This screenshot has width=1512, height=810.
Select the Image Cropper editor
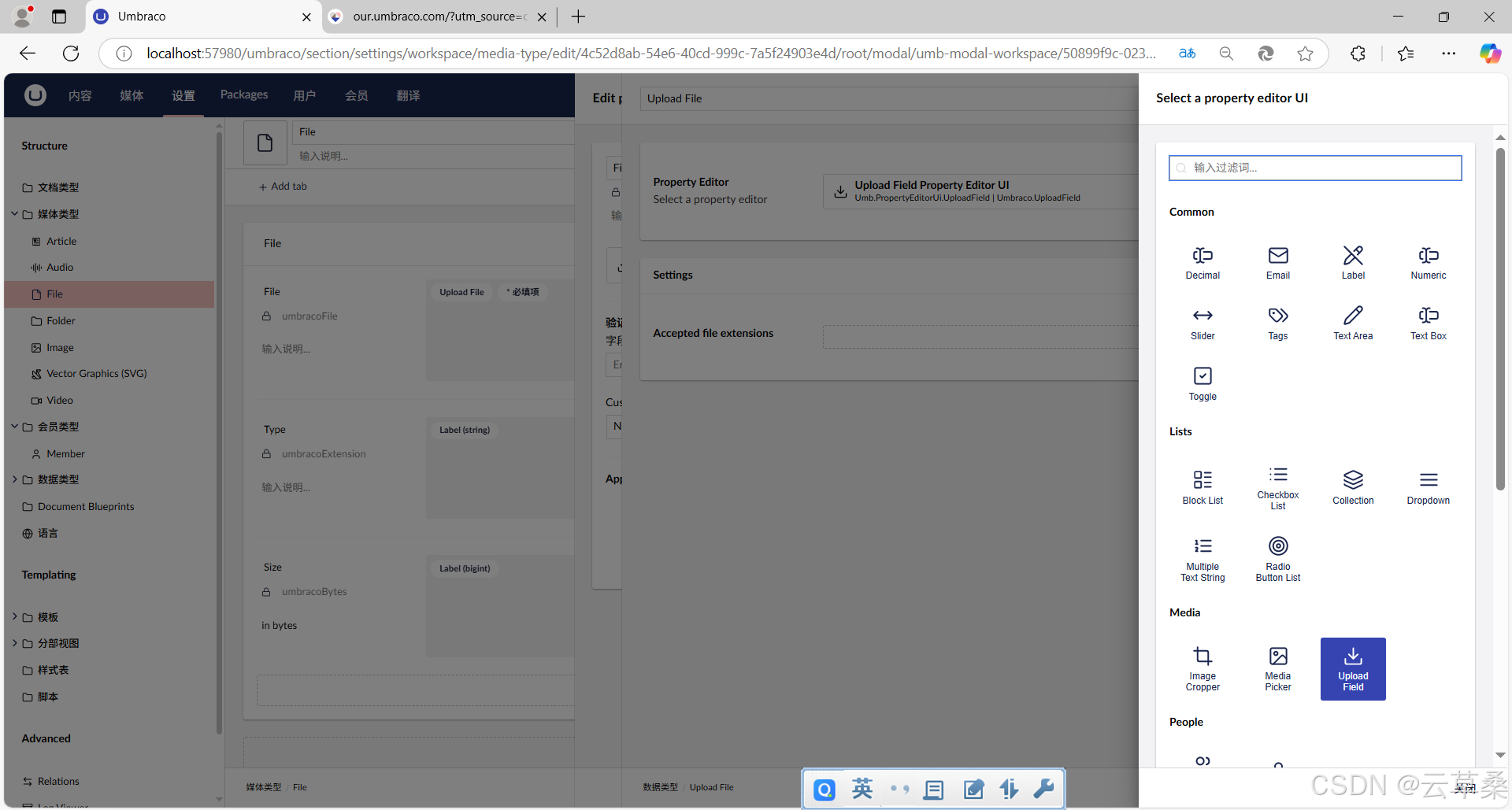point(1203,669)
